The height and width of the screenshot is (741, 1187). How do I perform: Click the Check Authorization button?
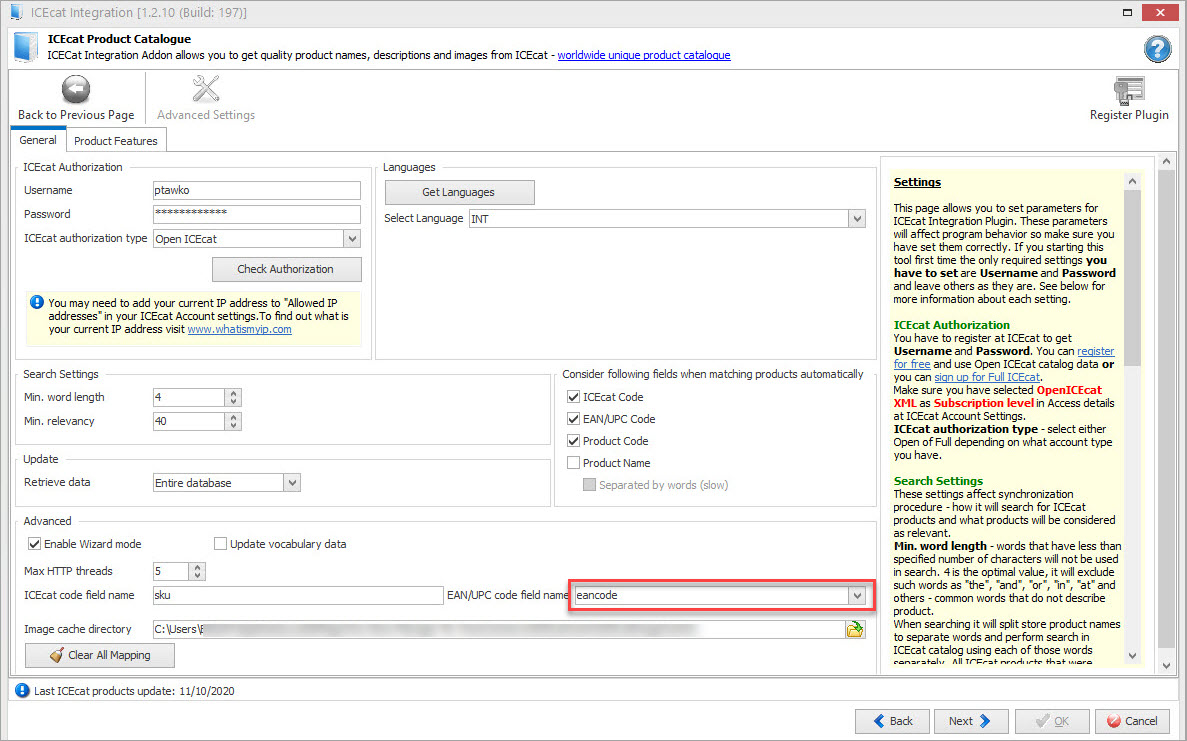[286, 269]
